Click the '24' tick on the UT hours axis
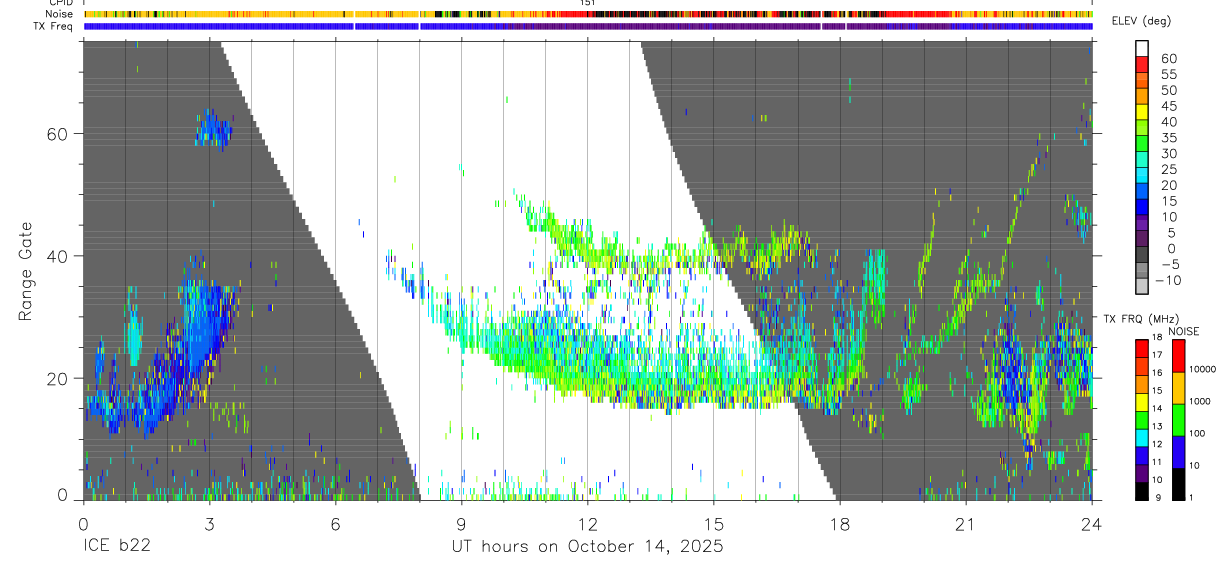This screenshot has height=567, width=1228. [x=1091, y=524]
